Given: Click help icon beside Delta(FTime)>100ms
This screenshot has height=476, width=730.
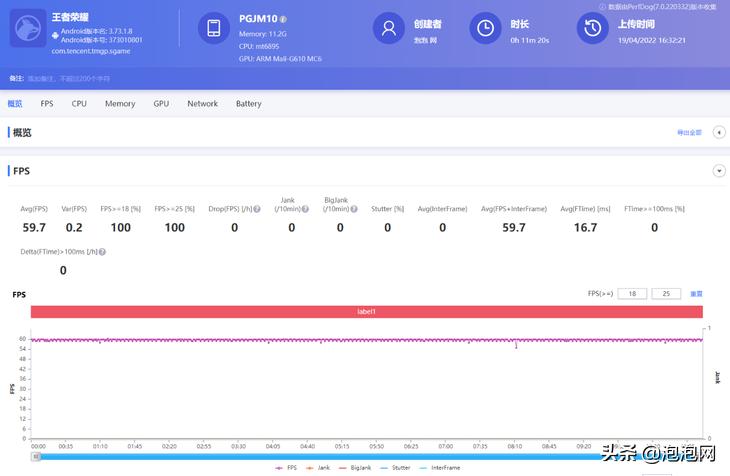Looking at the screenshot, I should [102, 252].
